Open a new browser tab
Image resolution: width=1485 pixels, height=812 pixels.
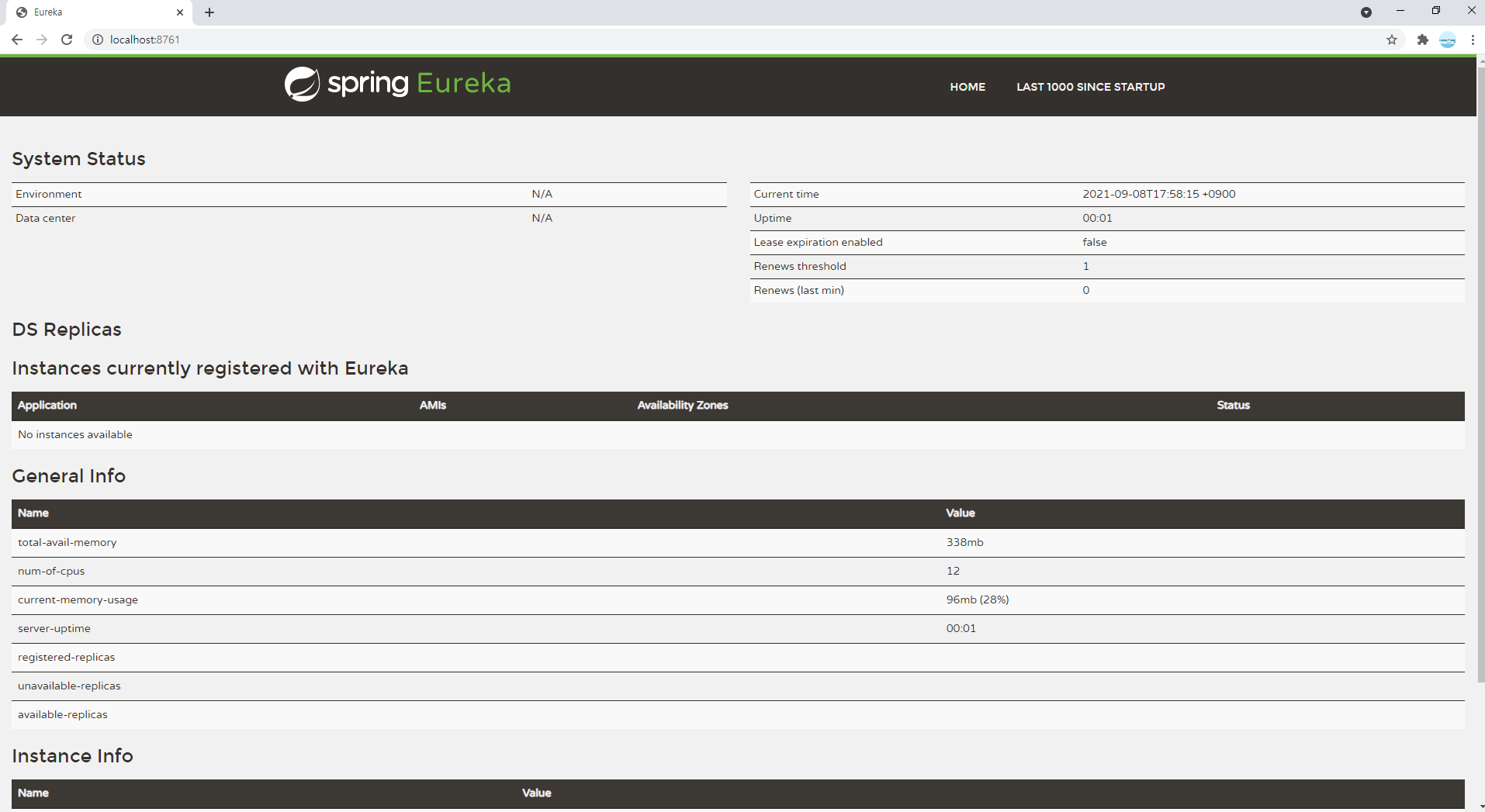[x=209, y=12]
